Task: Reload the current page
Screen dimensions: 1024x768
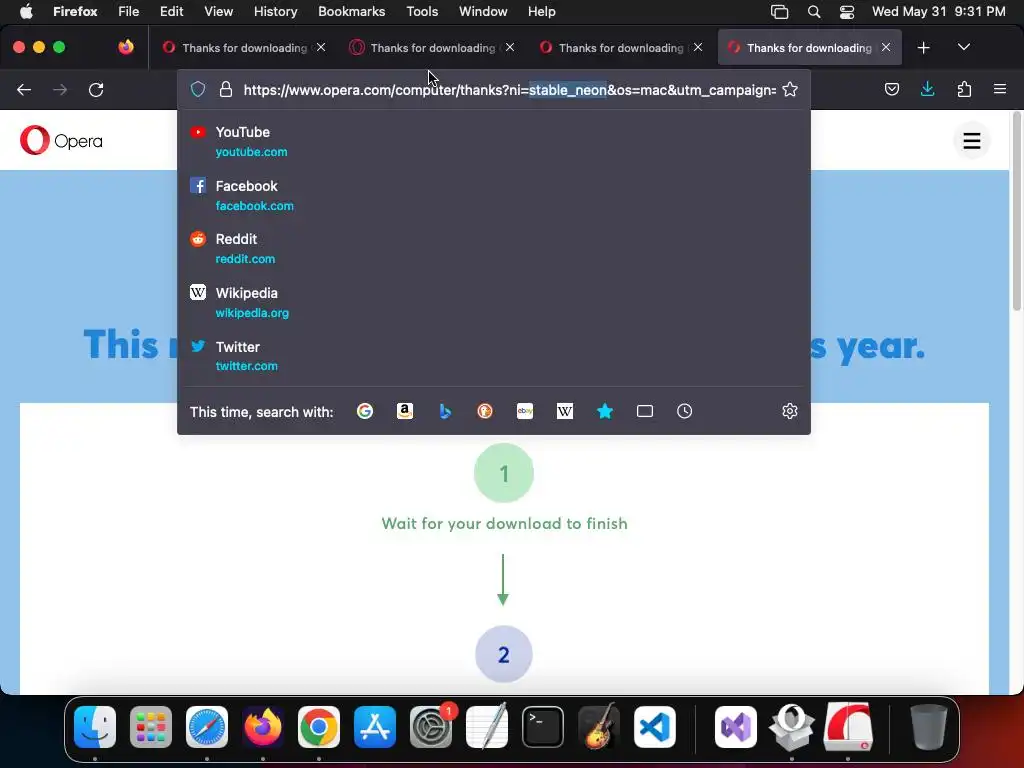Action: point(96,89)
